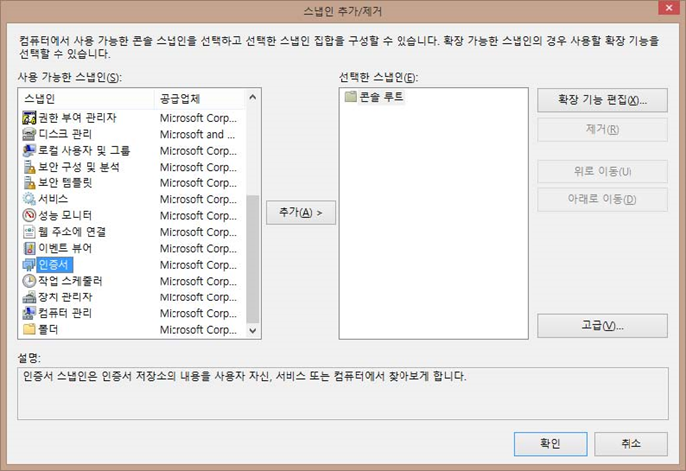Select the 로컬 사용자 및 그룹 icon
686x471 pixels.
click(x=29, y=150)
